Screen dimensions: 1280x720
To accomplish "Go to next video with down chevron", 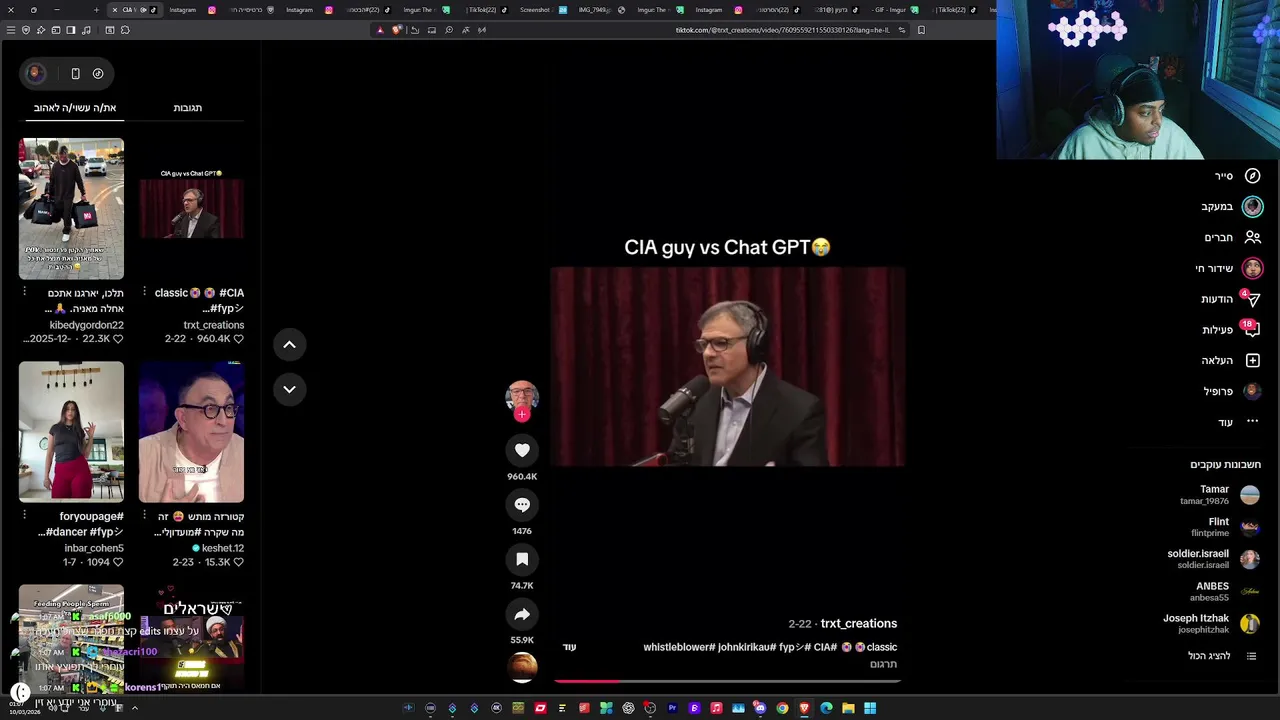I will [289, 389].
